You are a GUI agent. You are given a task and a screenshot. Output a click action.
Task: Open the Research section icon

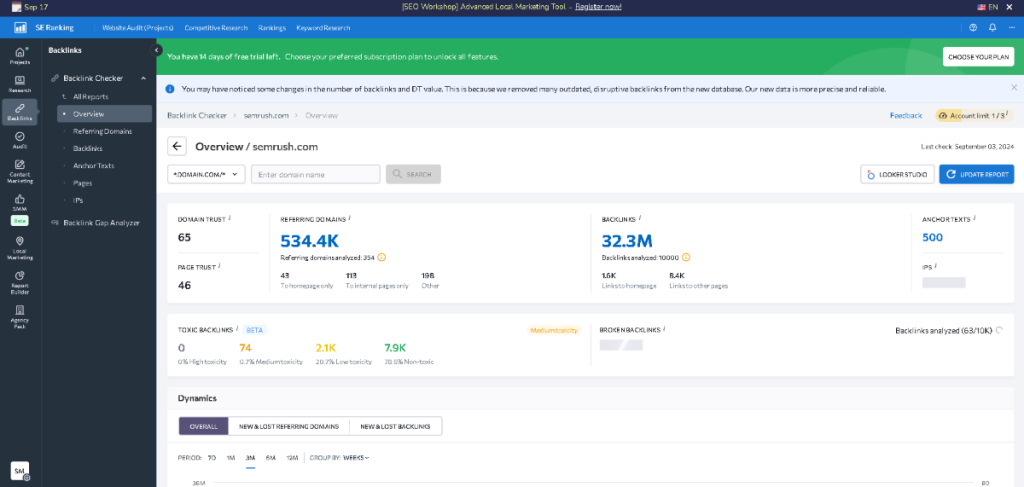[20, 84]
